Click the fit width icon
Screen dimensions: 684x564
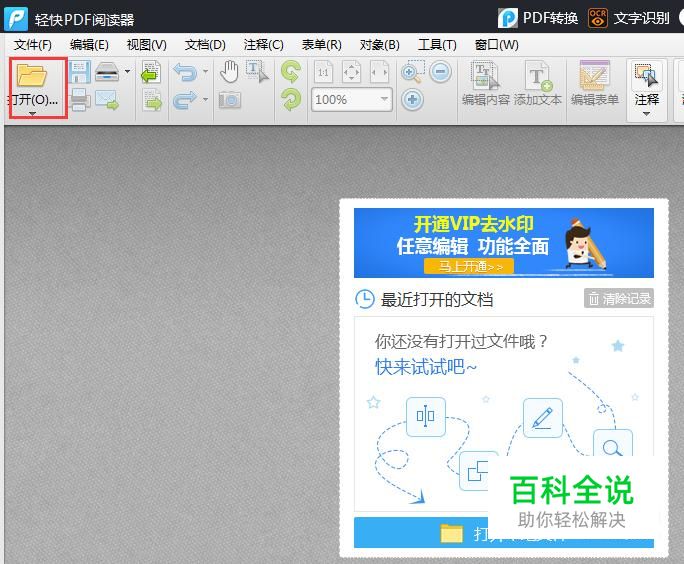tap(379, 72)
